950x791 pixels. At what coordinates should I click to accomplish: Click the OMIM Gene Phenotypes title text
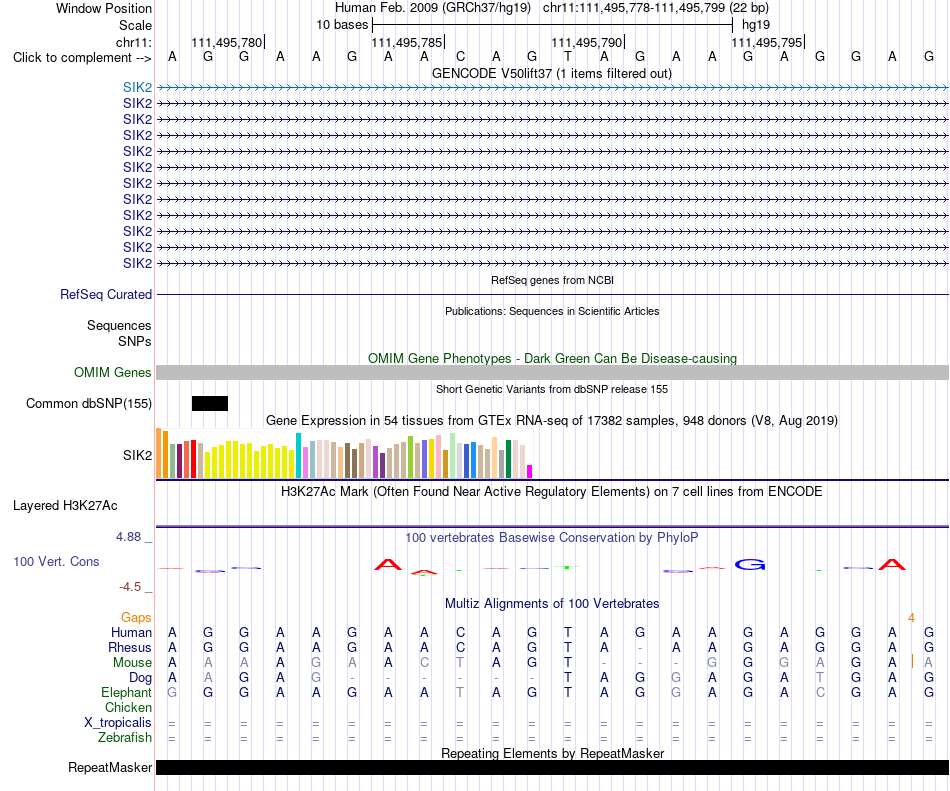point(552,359)
